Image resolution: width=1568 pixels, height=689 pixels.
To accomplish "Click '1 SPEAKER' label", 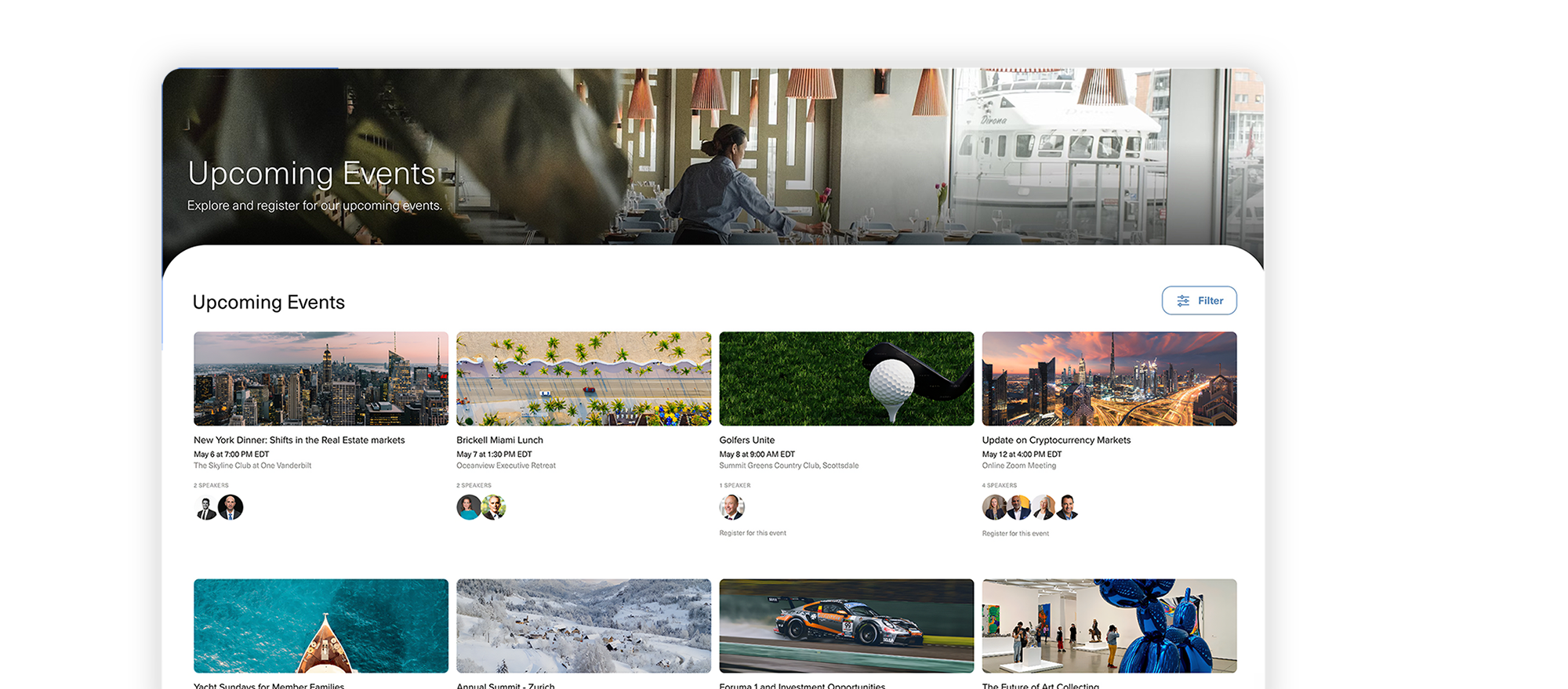I will point(735,485).
